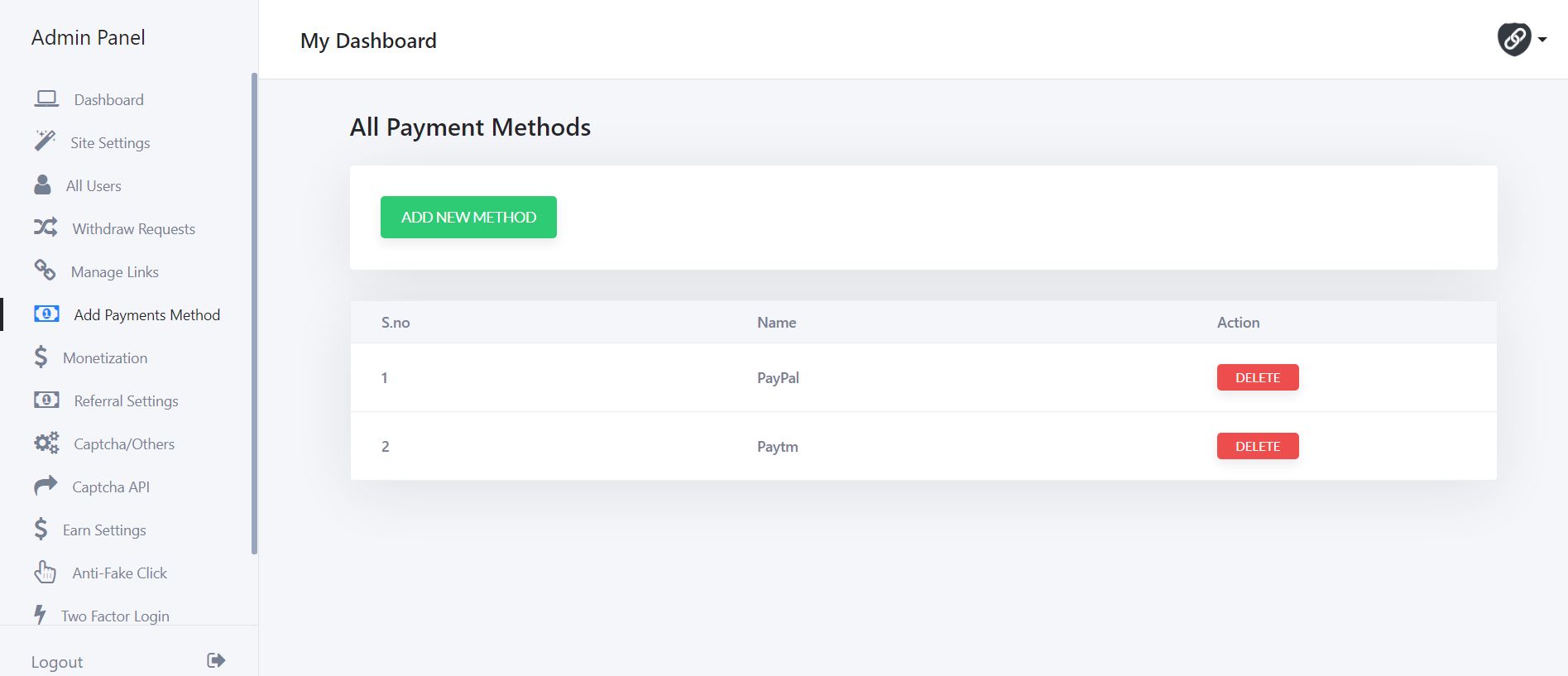This screenshot has height=676, width=1568.
Task: Click the pointing hand Anti-Fake Click icon
Action: [45, 572]
